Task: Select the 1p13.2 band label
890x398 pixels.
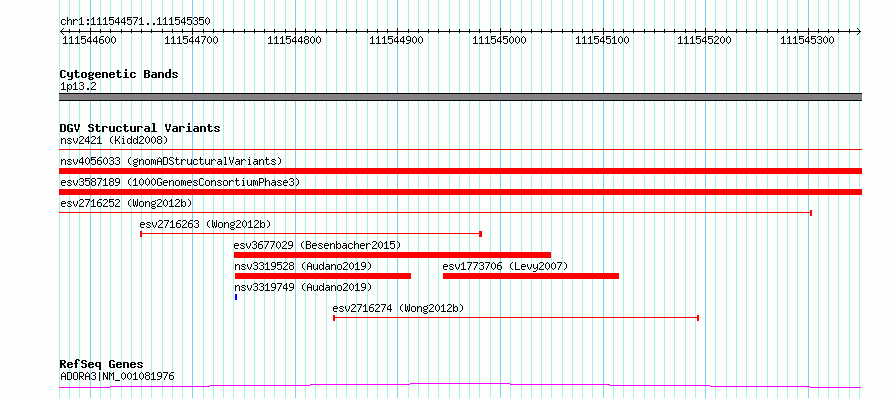Action: (78, 86)
